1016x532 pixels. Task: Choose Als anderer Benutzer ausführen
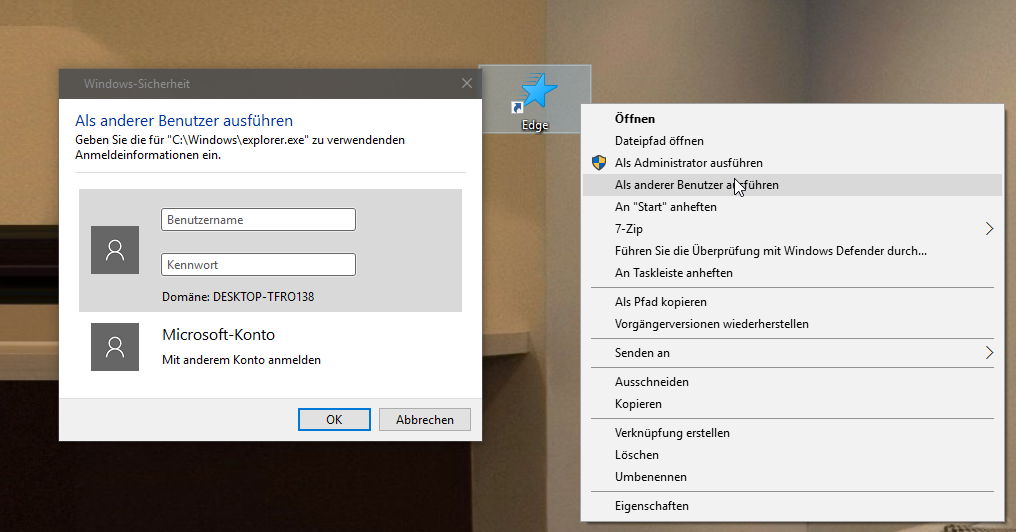coord(792,185)
